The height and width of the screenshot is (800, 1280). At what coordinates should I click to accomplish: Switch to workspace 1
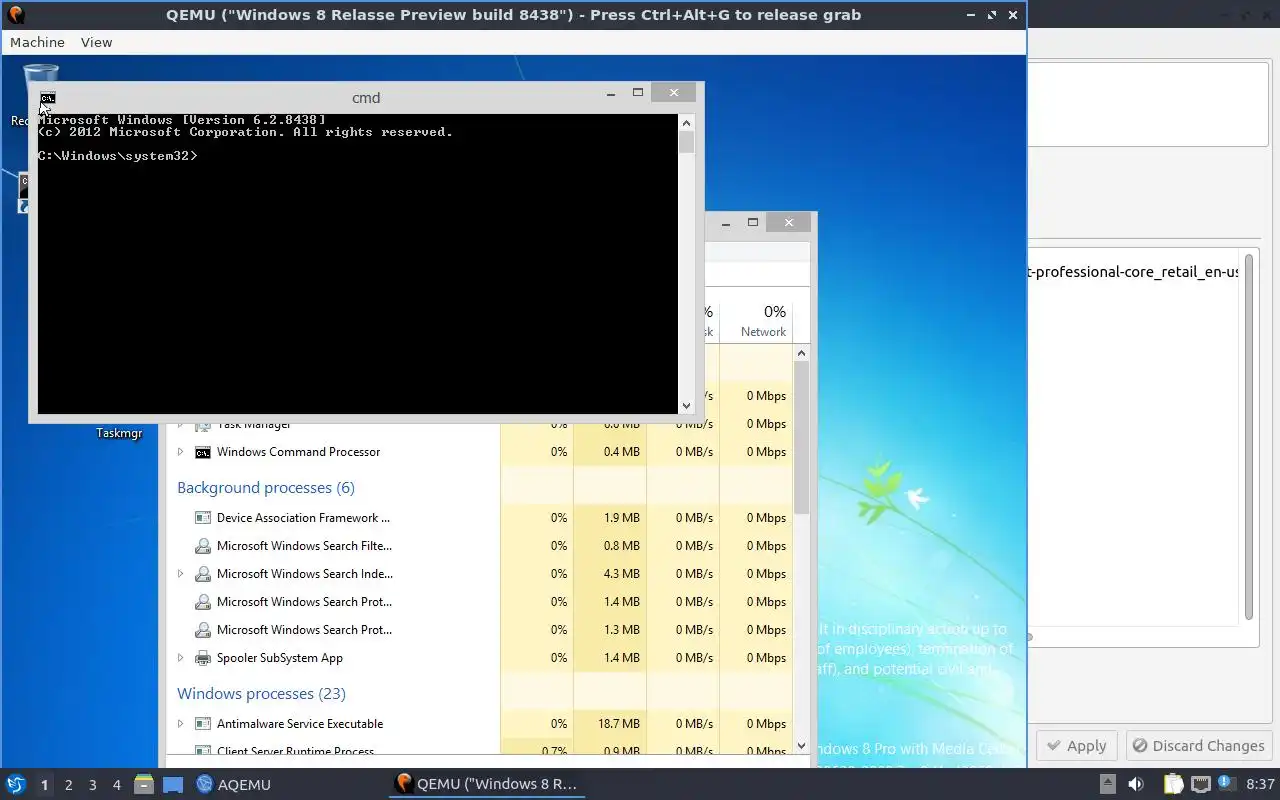(x=44, y=785)
